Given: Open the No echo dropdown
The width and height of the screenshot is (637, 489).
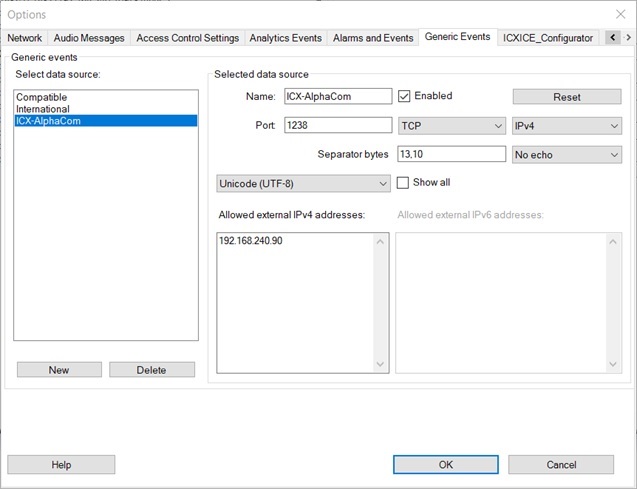Looking at the screenshot, I should click(566, 155).
